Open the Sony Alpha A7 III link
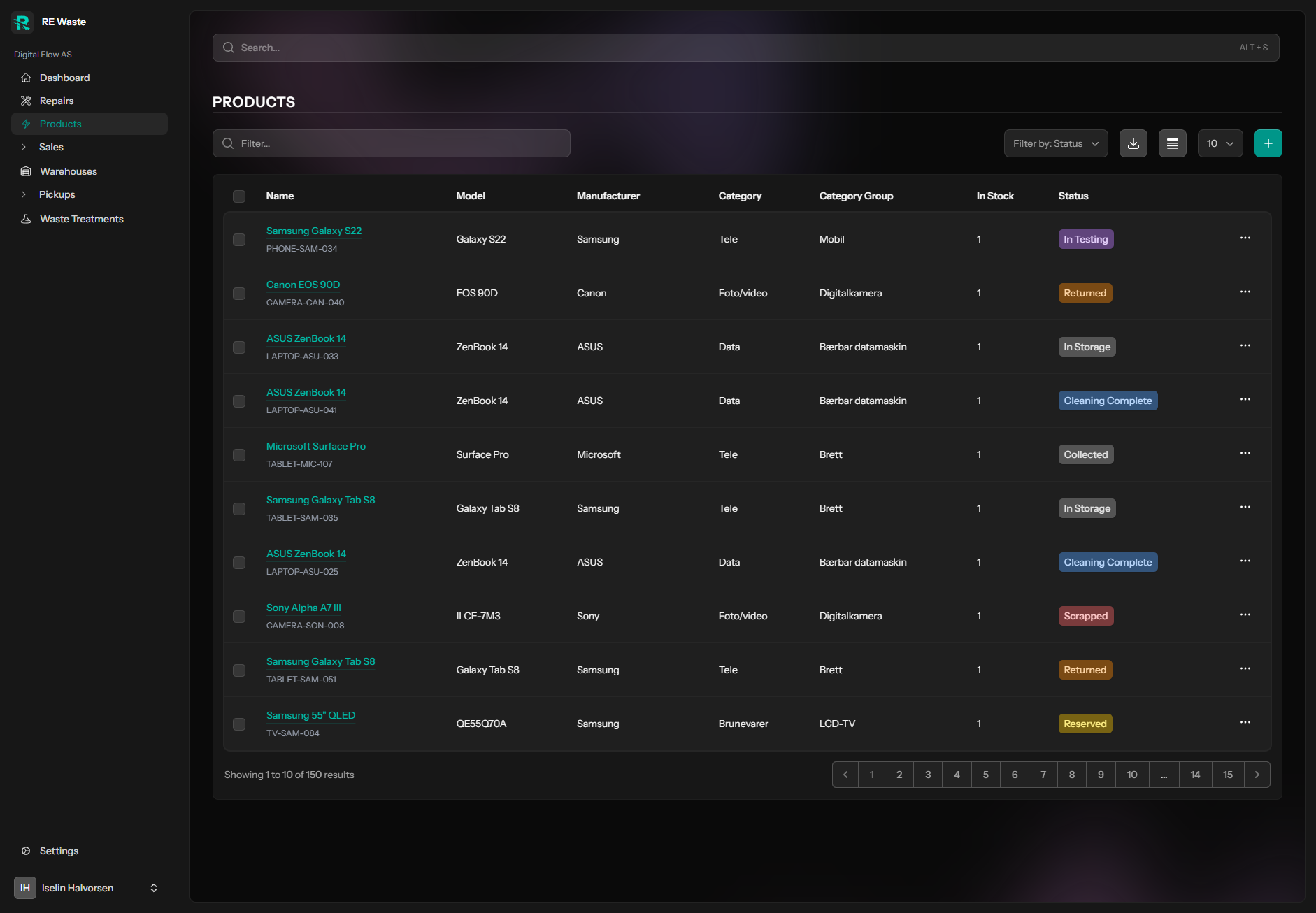 pyautogui.click(x=303, y=608)
